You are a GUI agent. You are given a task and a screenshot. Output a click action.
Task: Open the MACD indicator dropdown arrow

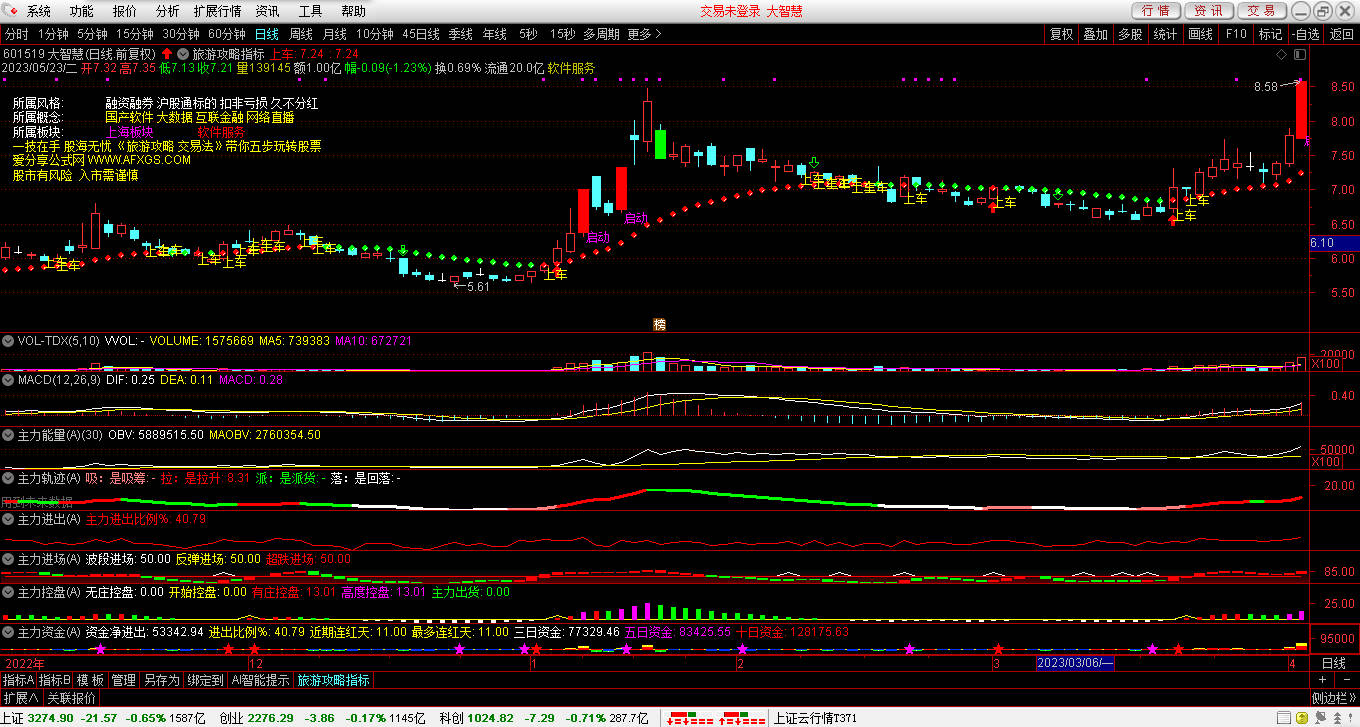(x=8, y=380)
